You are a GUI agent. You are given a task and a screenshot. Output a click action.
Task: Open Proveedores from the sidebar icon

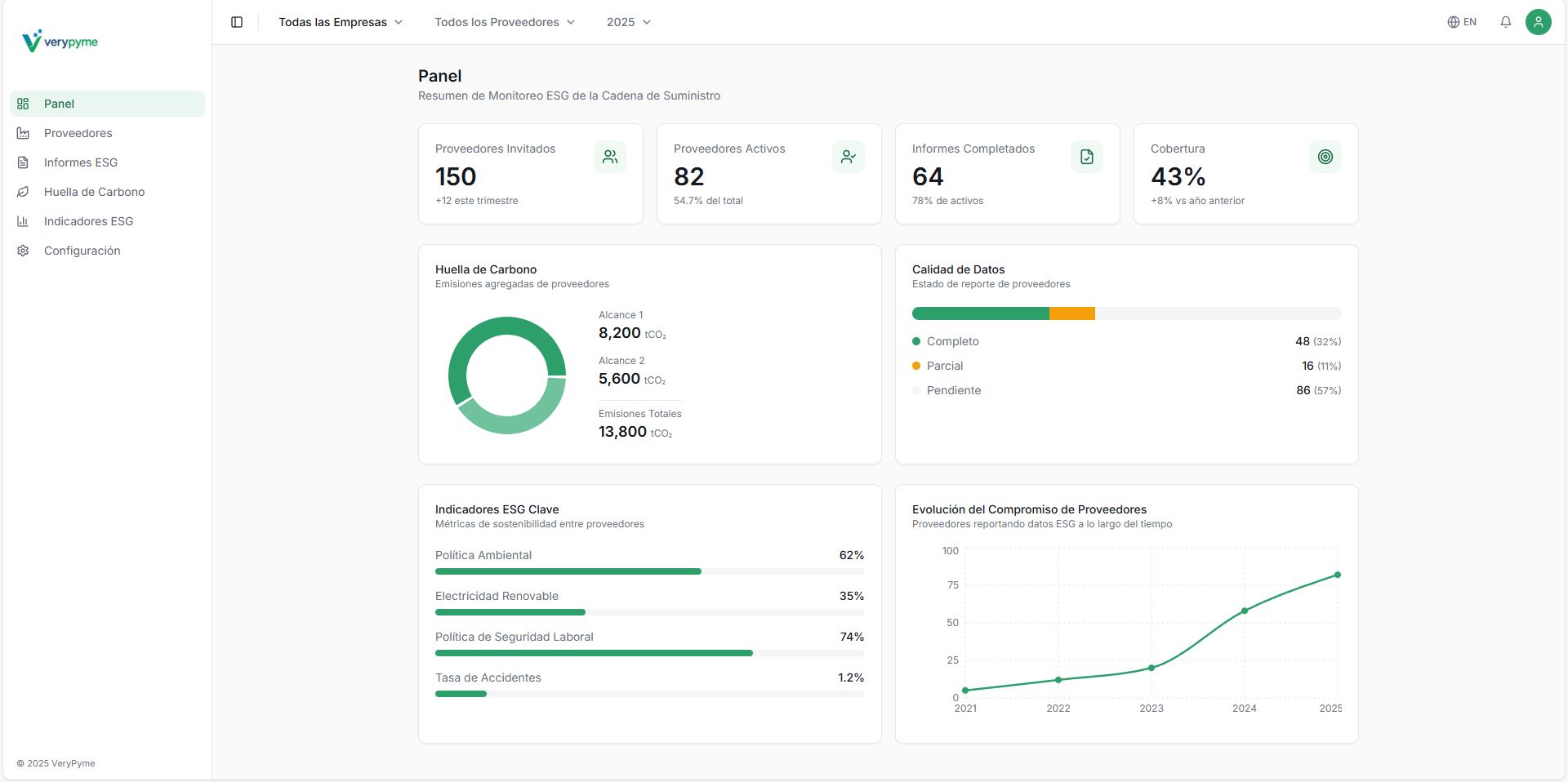[22, 133]
